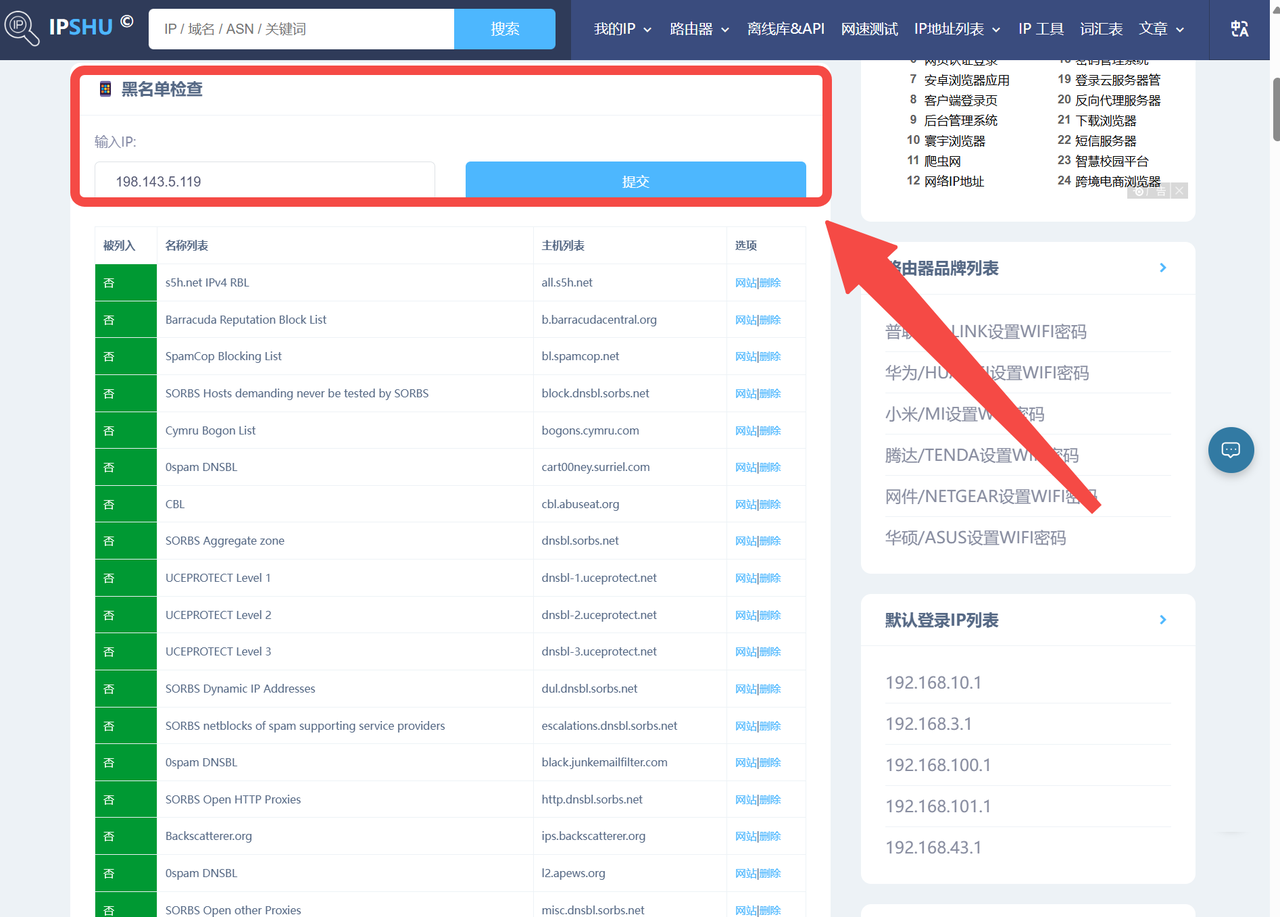Click the 提交 submit button
Screen dimensions: 1280x917
point(636,181)
